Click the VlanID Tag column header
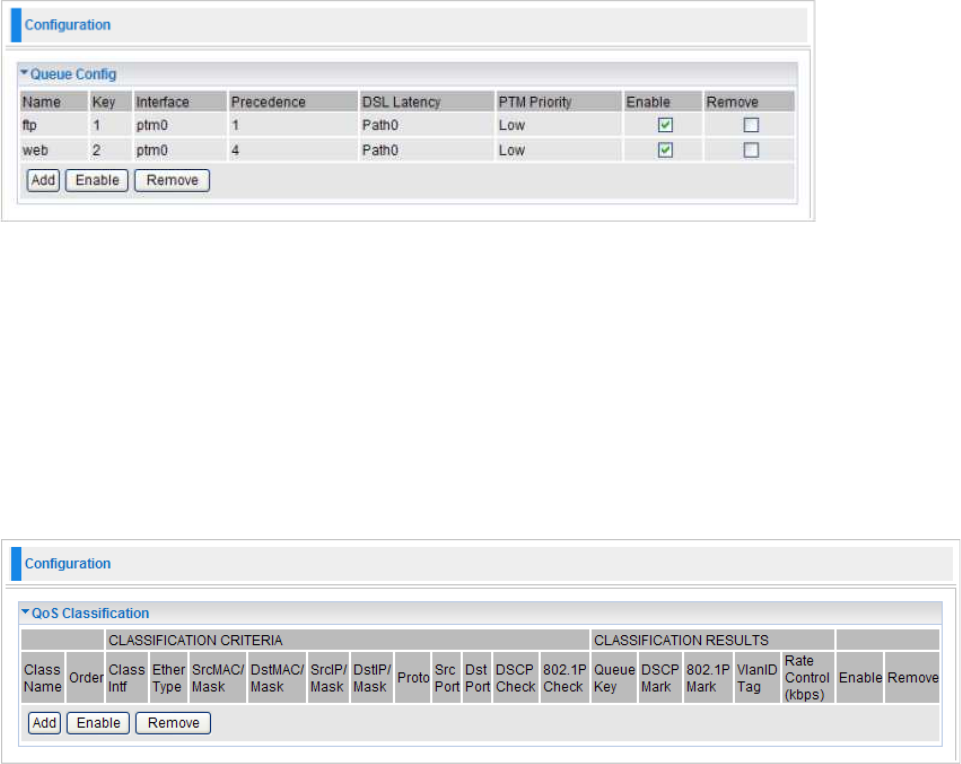961x764 pixels. [757, 678]
